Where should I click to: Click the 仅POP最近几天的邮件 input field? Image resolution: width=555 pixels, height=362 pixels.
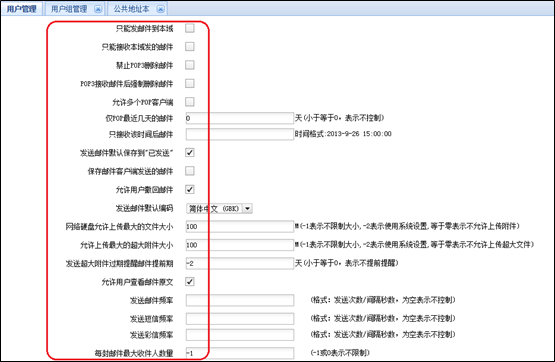tap(240, 118)
